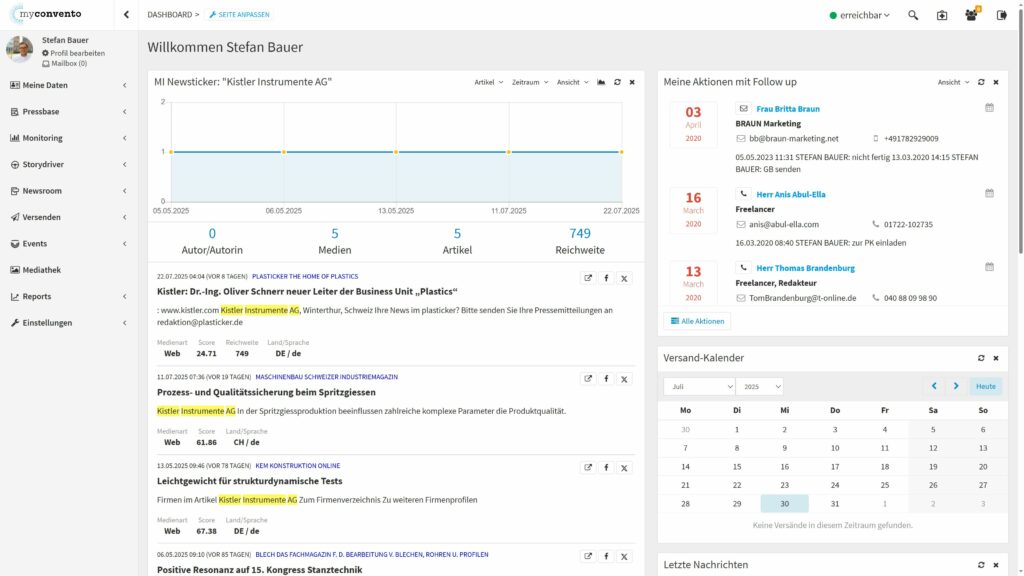Open the Einstellungen menu
This screenshot has width=1024, height=576.
pos(69,323)
